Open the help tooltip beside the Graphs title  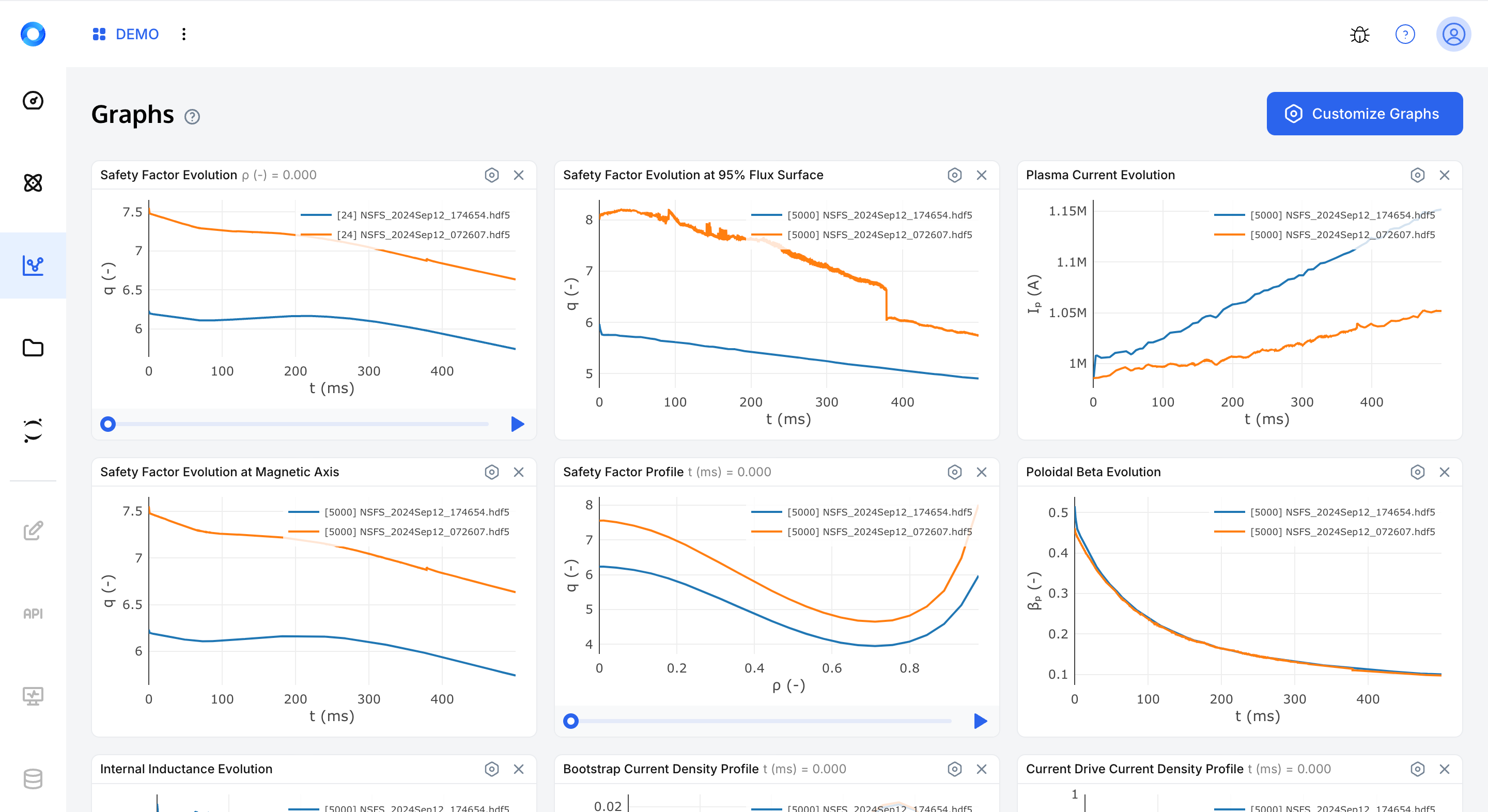point(192,117)
